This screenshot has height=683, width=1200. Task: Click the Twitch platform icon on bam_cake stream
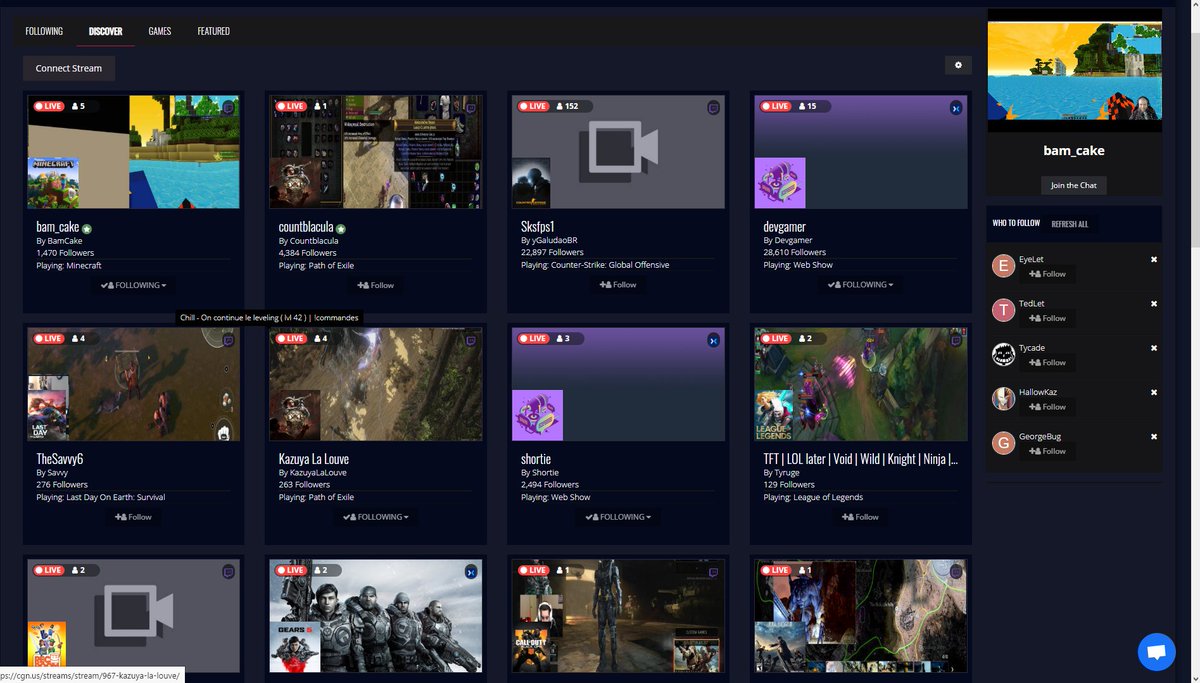tap(229, 107)
